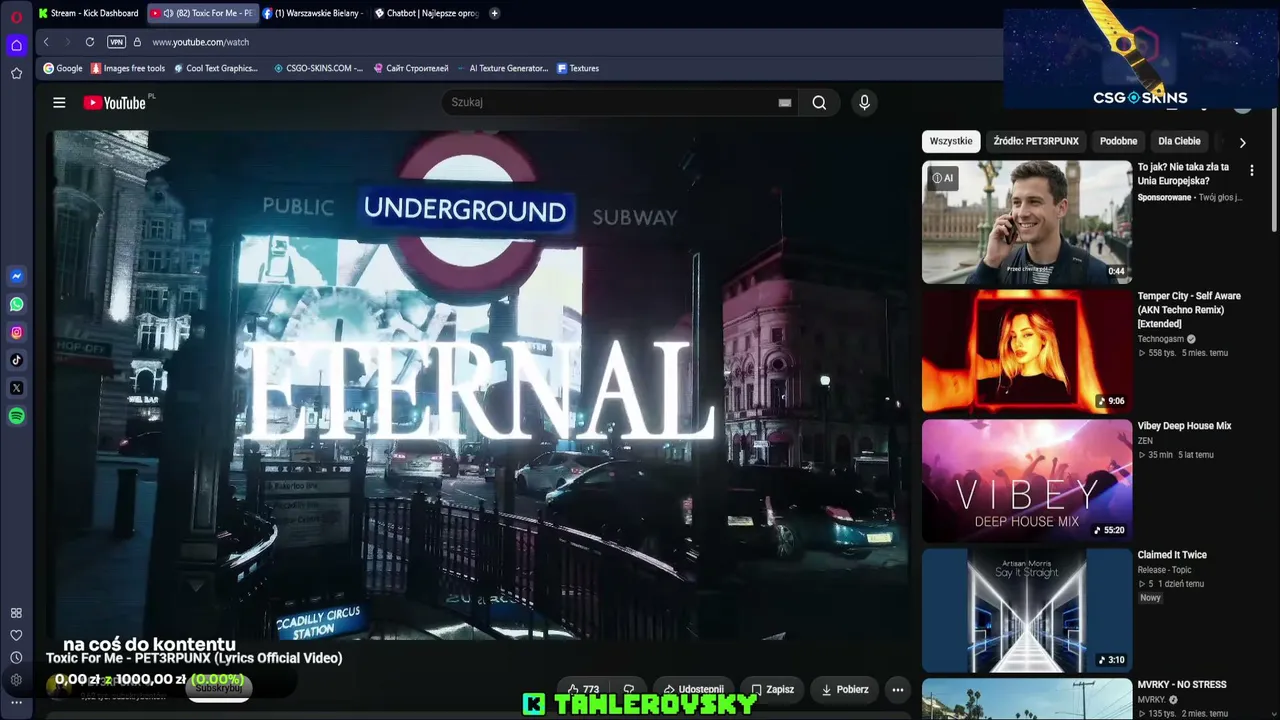Open the Images free tools bookmark
Image resolution: width=1280 pixels, height=720 pixels.
(128, 68)
